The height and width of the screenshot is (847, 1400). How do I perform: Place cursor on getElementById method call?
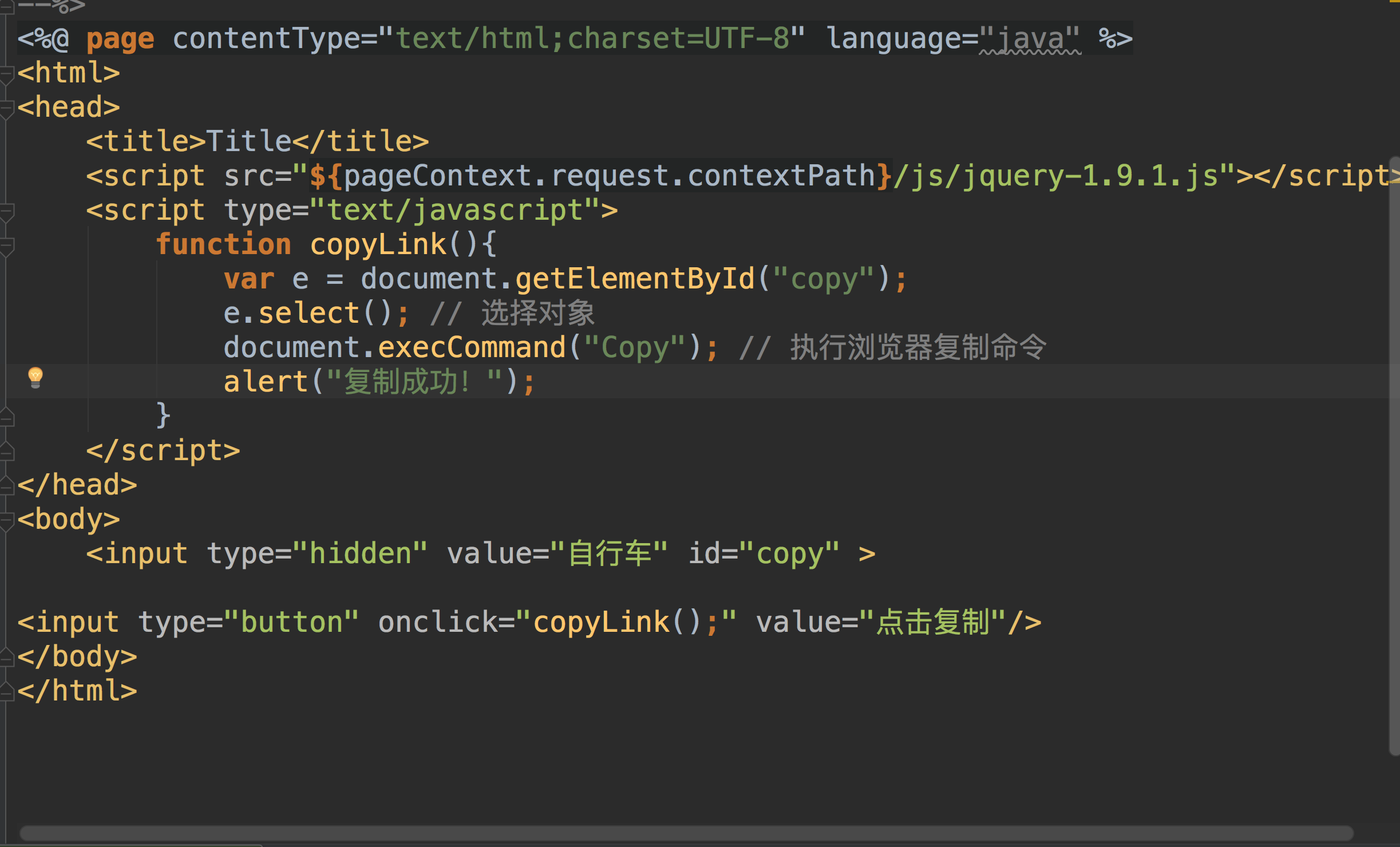[634, 279]
